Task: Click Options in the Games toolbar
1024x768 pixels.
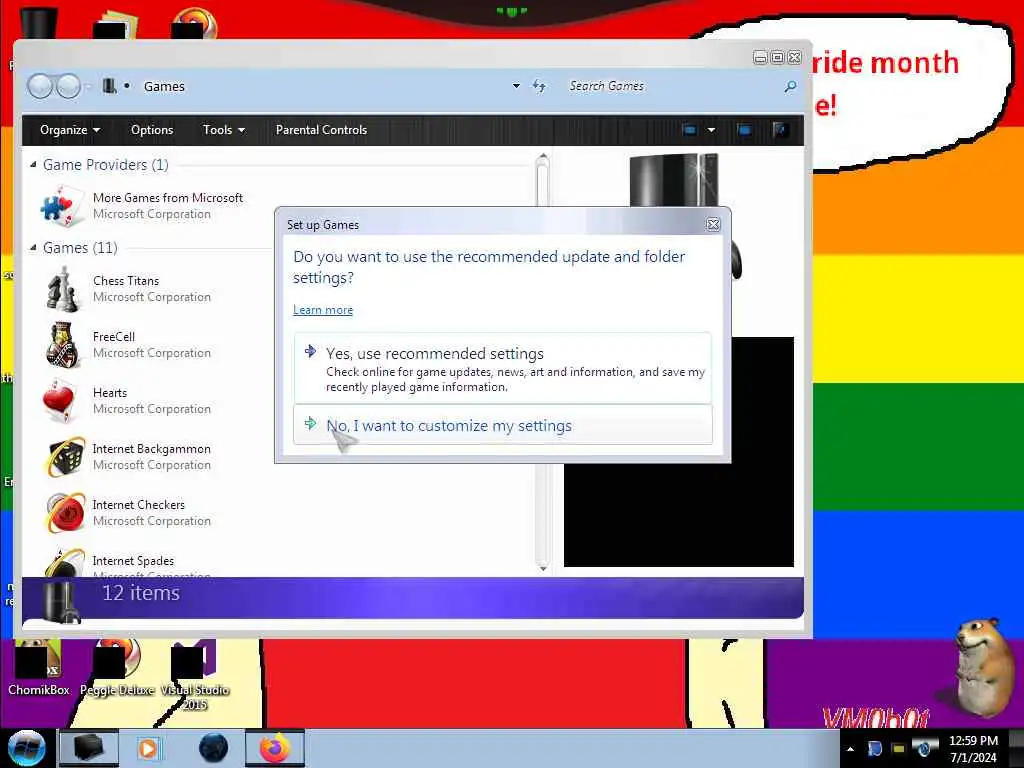Action: coord(152,130)
